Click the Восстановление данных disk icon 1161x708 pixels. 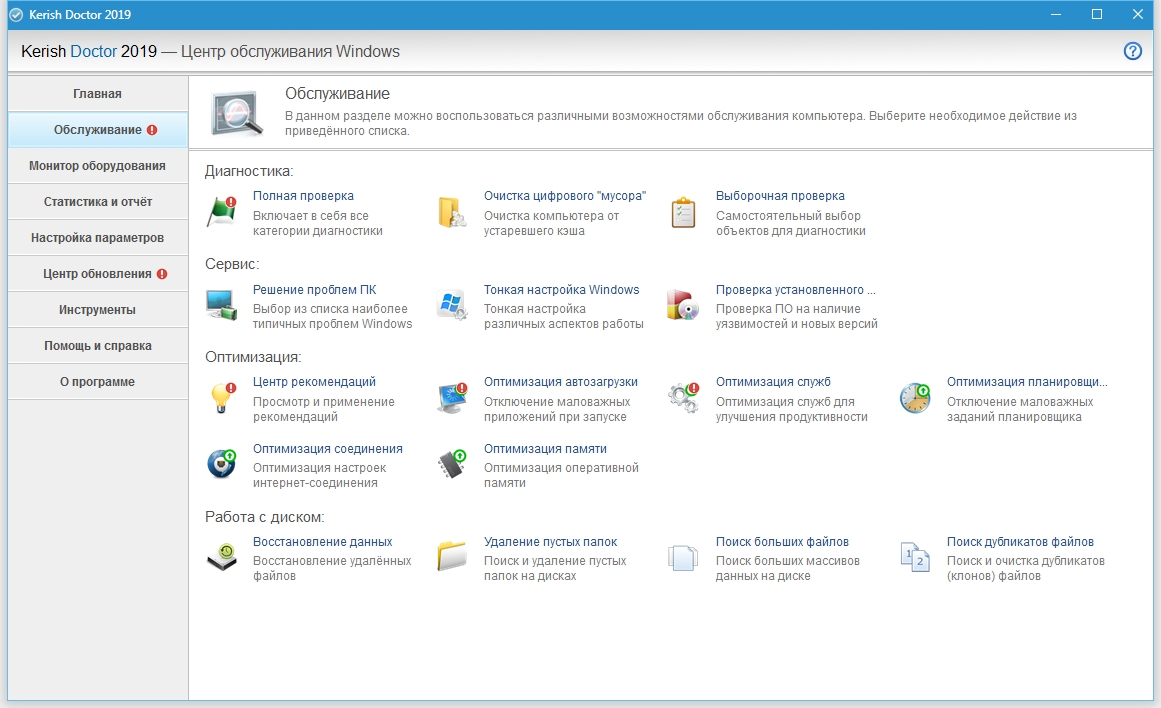(221, 557)
